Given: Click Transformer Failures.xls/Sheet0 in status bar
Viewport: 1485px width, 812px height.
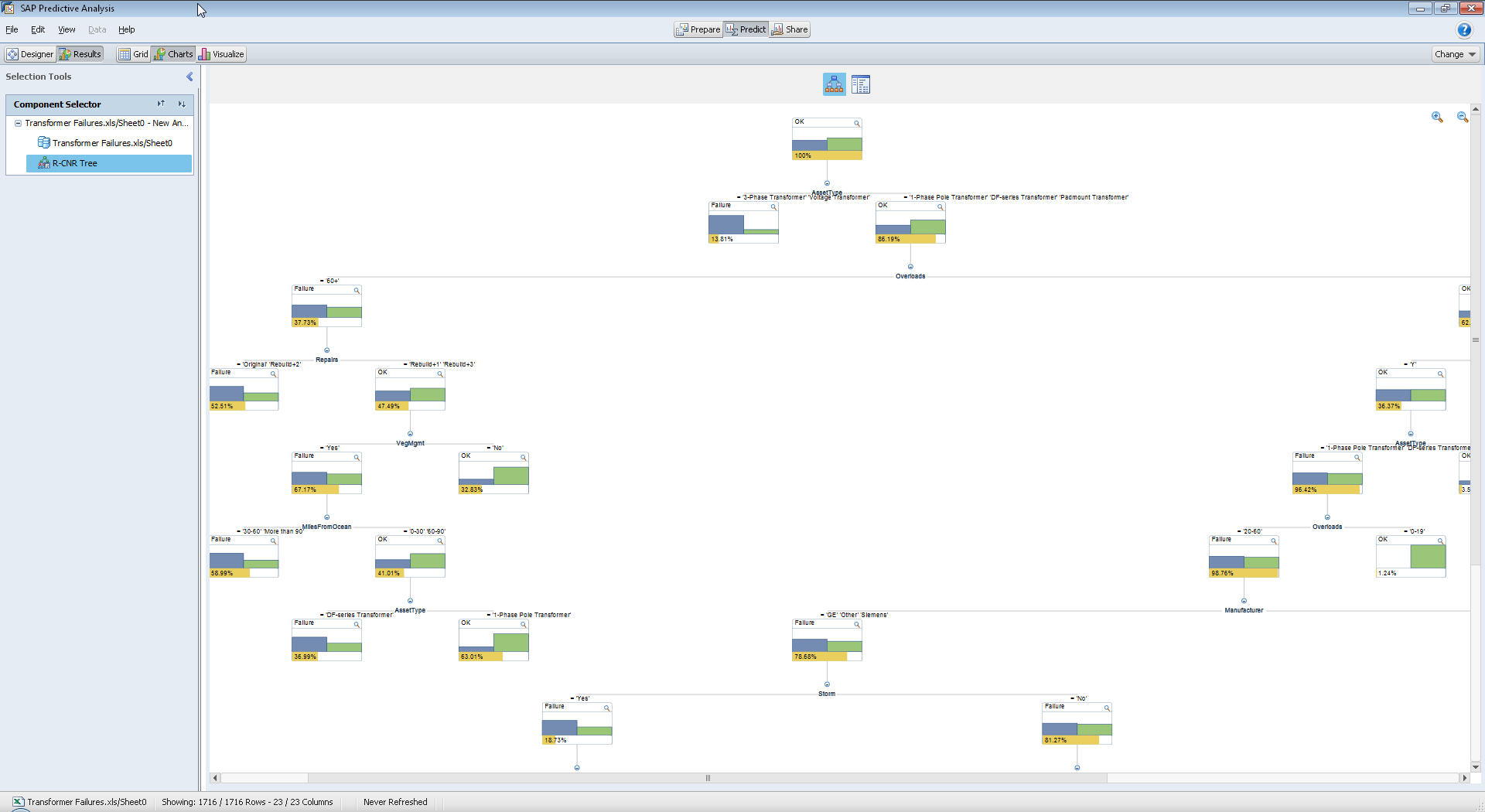Looking at the screenshot, I should [x=79, y=802].
